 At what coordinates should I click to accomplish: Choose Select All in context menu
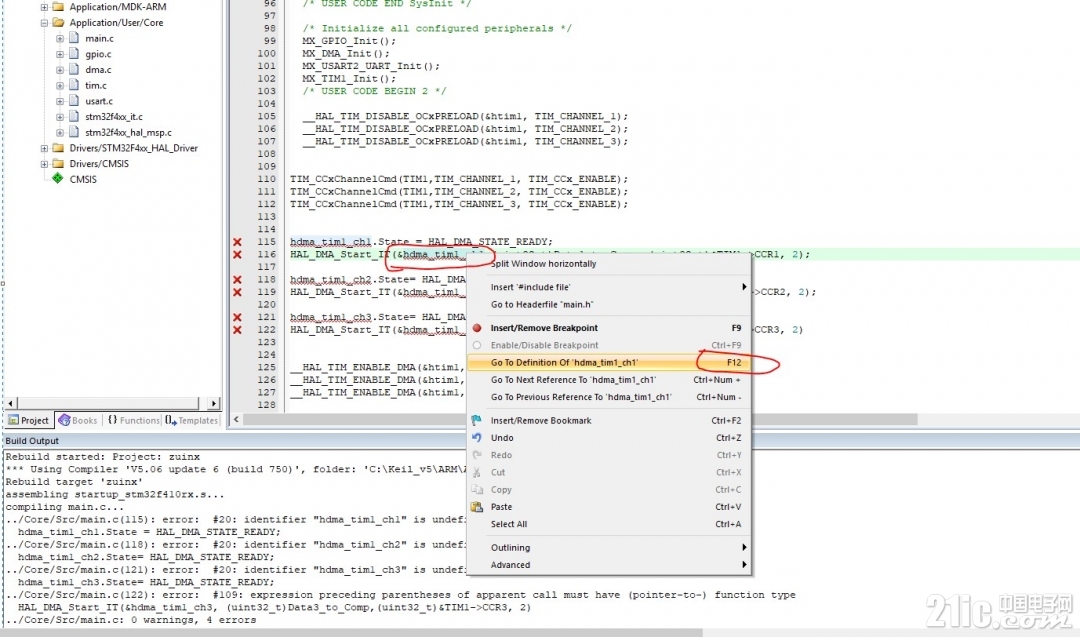(609, 523)
